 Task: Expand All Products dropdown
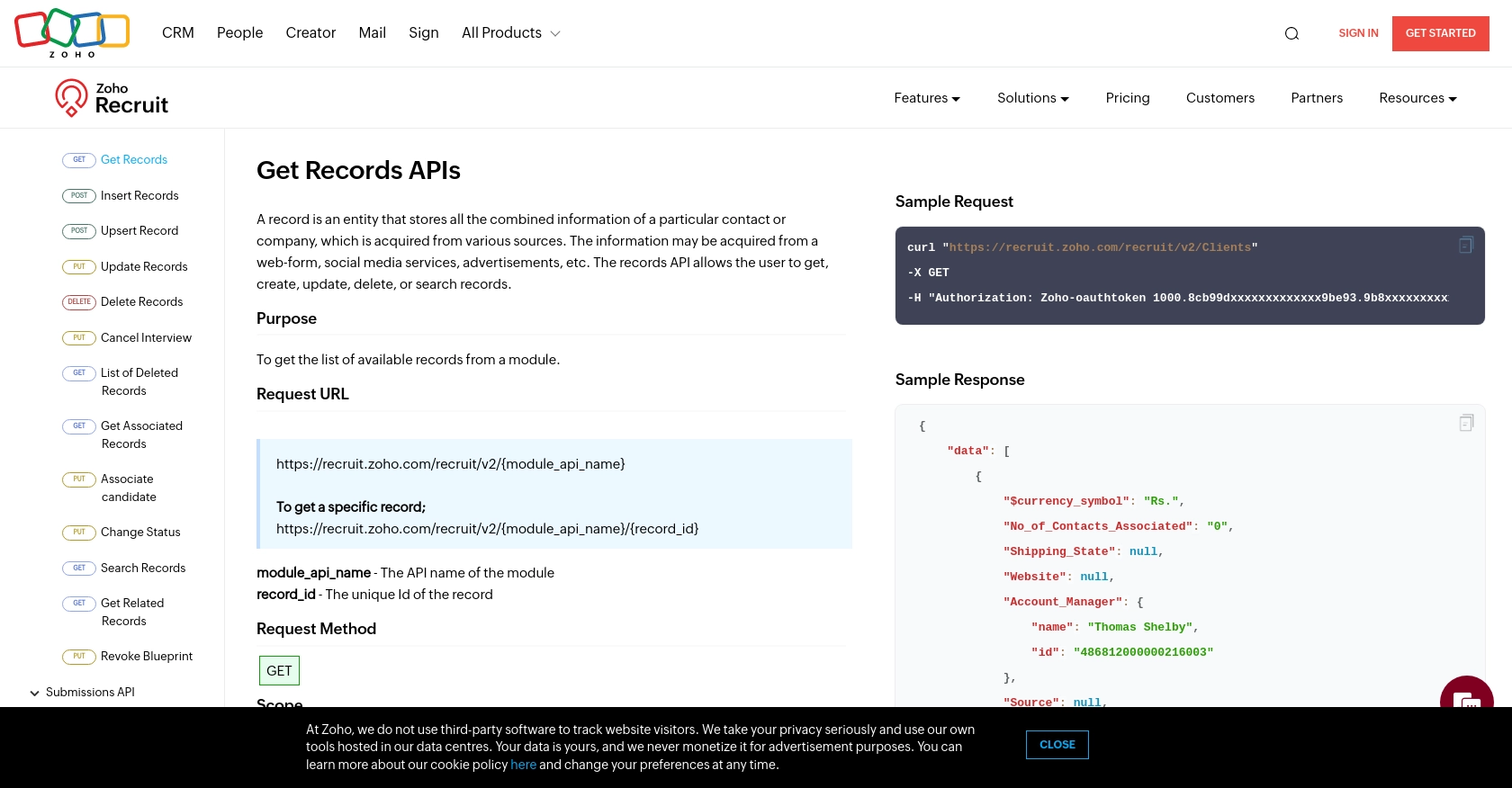tap(511, 33)
